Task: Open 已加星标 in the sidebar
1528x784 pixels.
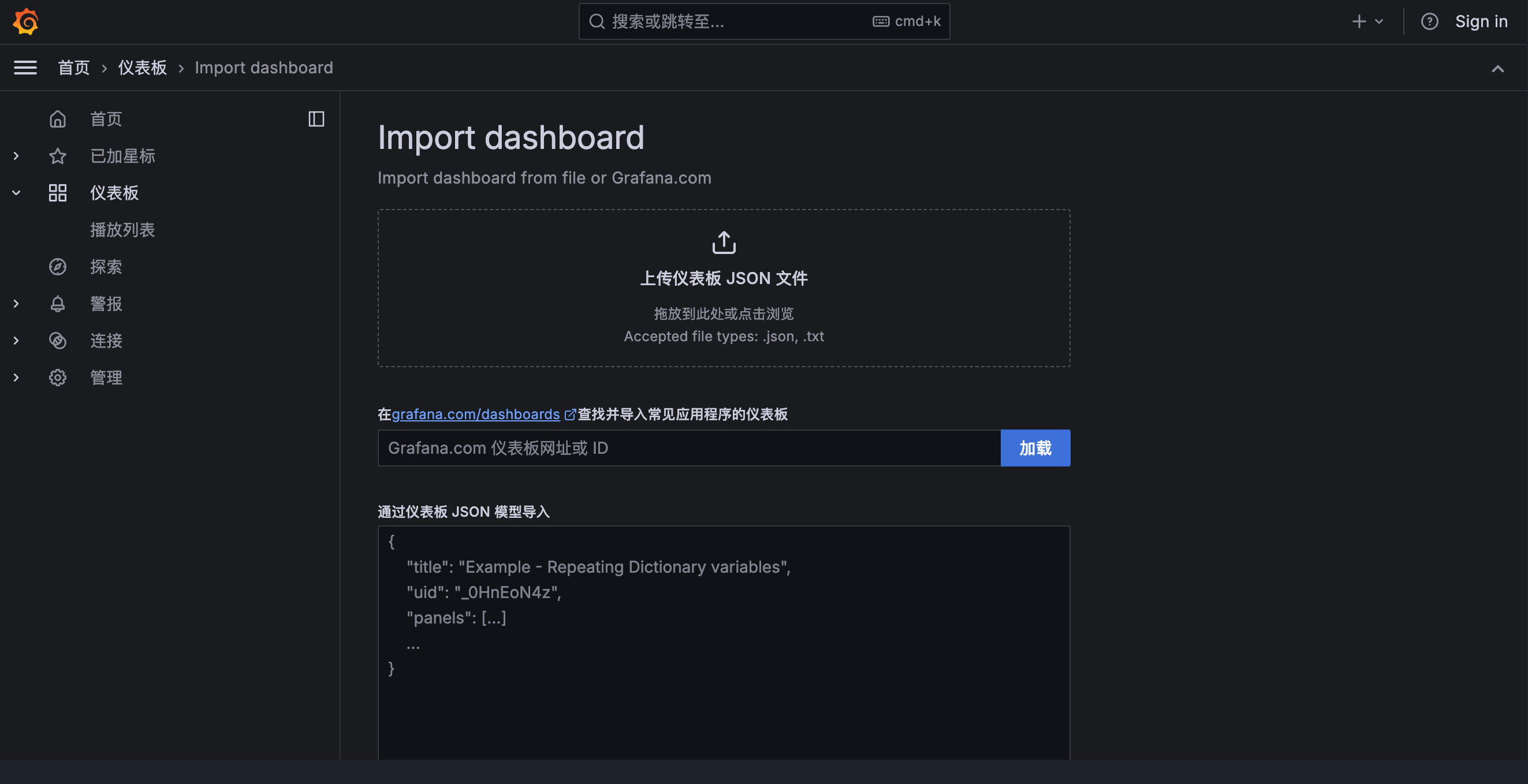Action: pyautogui.click(x=123, y=156)
